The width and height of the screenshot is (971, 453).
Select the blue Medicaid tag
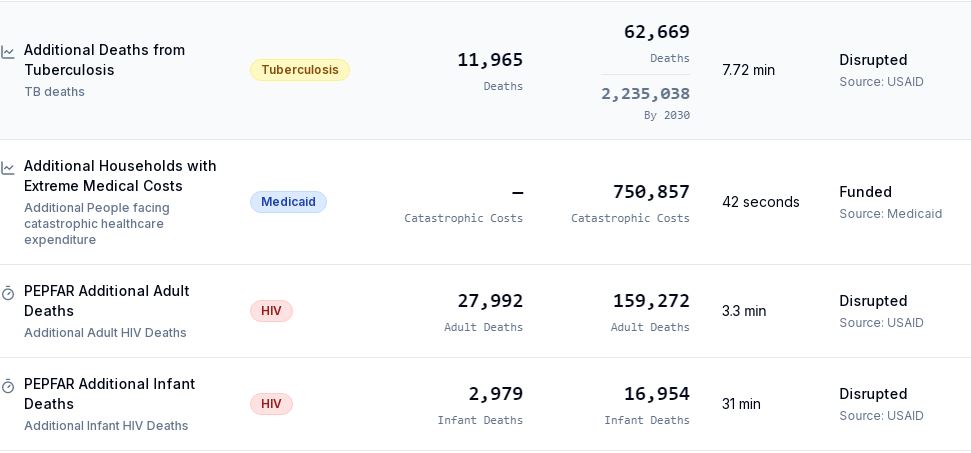pyautogui.click(x=288, y=202)
